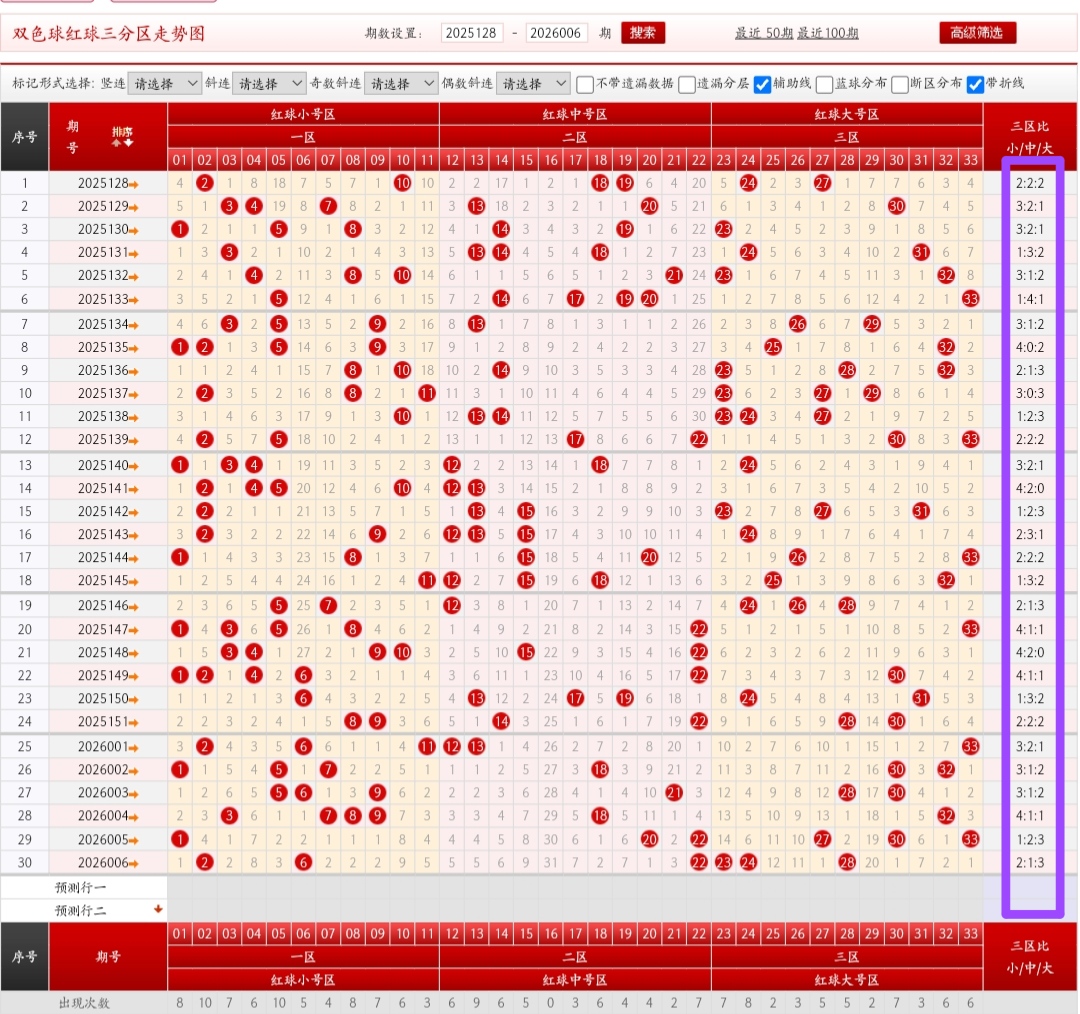Uncheck the 带折线 checkbox

click(975, 84)
